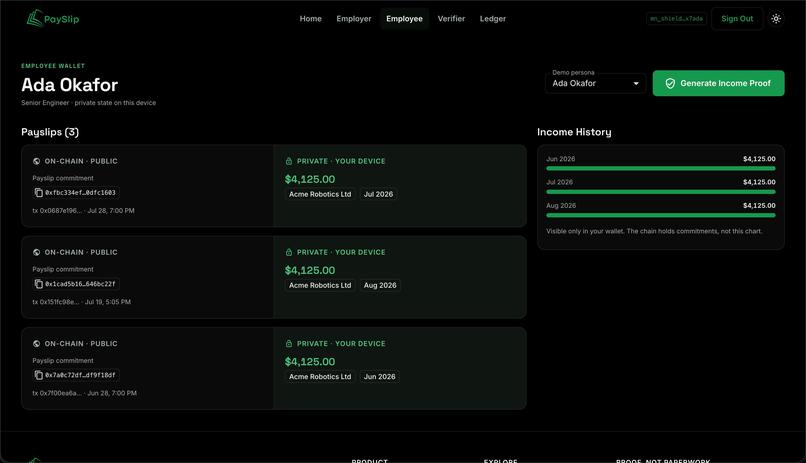806x463 pixels.
Task: Click lock icon on the Jul 2026 payslip
Action: coord(289,161)
